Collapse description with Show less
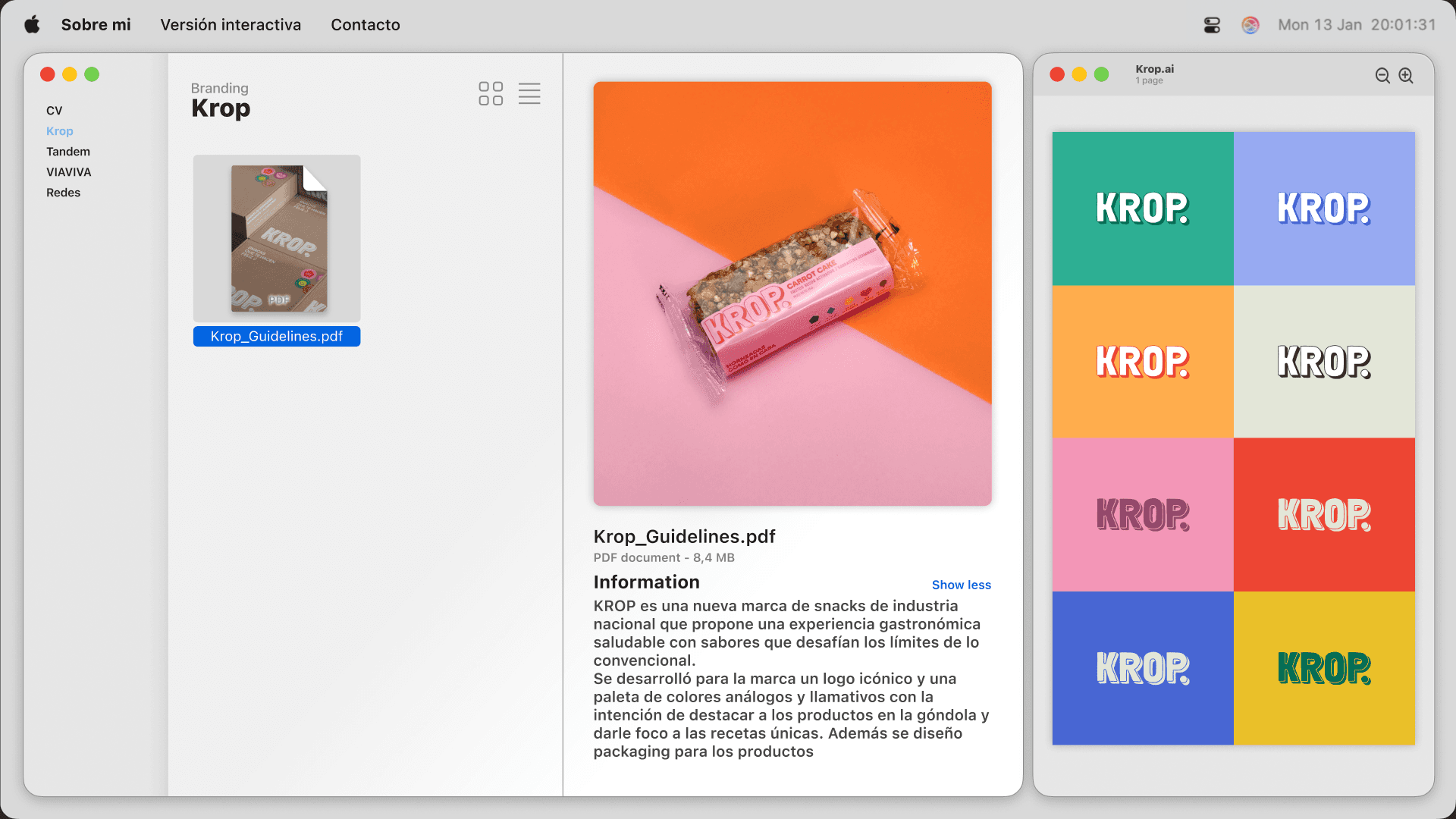This screenshot has height=819, width=1456. click(x=961, y=585)
